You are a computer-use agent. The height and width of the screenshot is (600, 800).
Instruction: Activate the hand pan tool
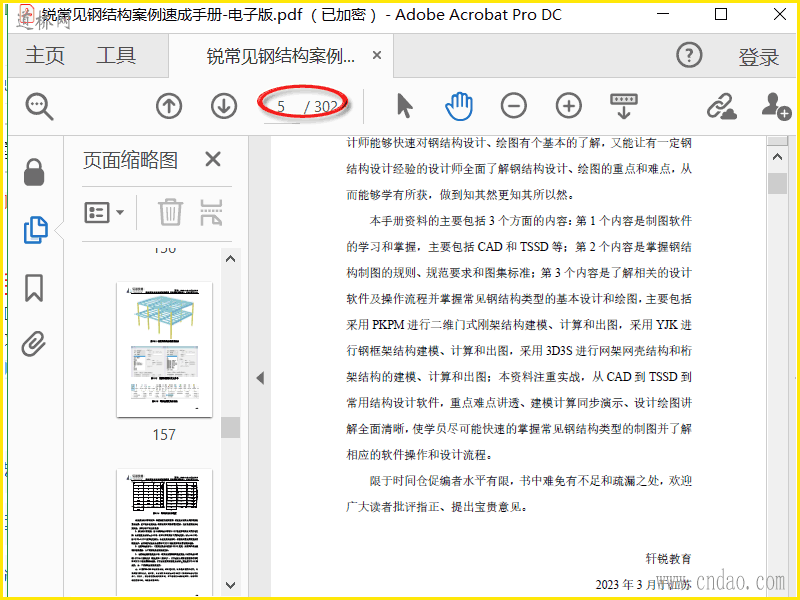(x=459, y=106)
